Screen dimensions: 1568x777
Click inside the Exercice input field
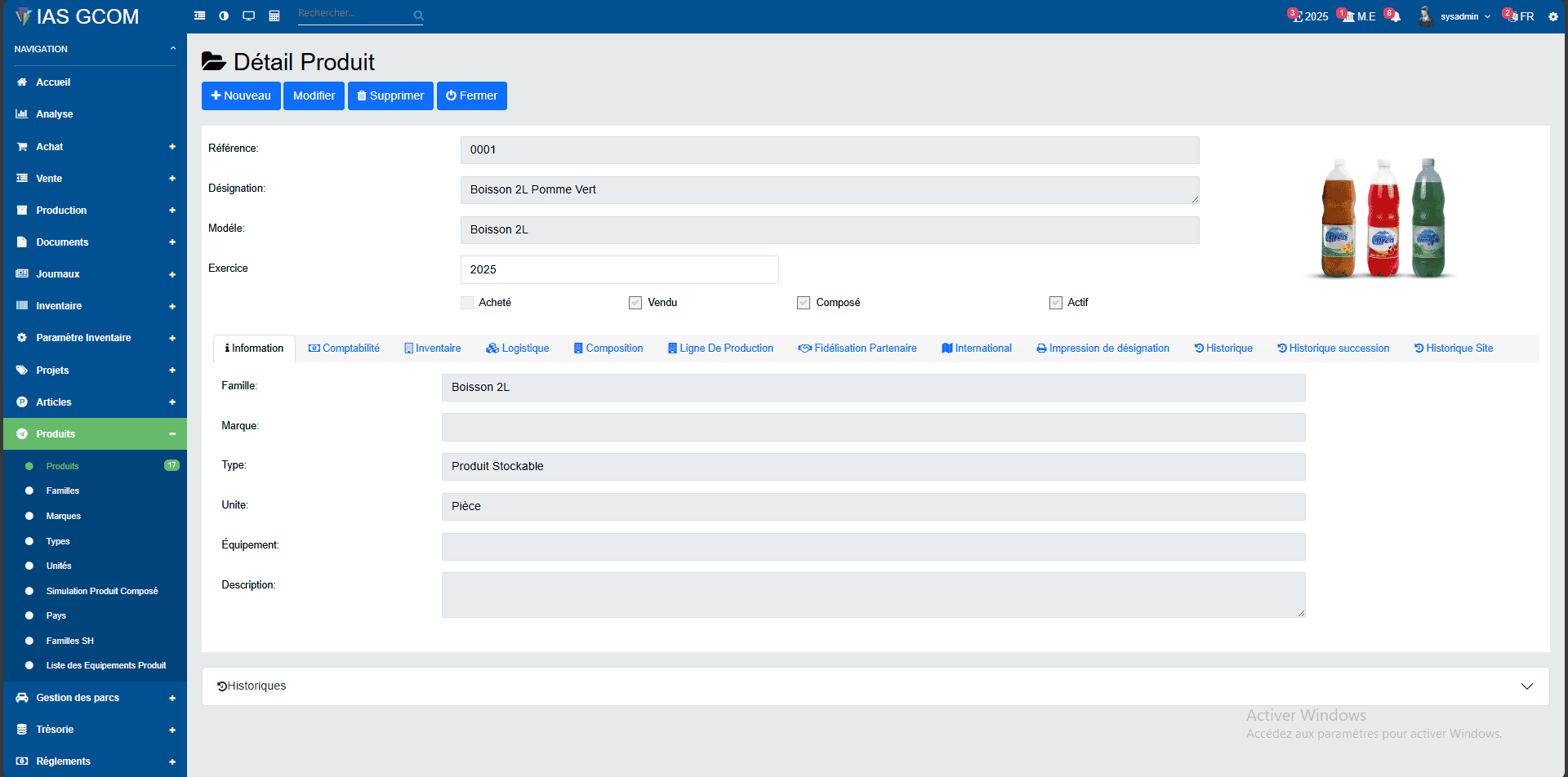[619, 269]
